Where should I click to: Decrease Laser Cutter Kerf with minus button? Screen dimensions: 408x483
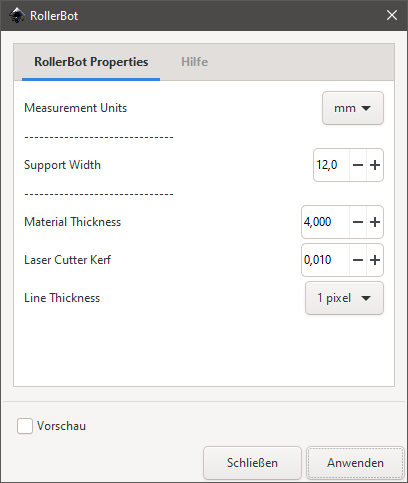click(x=358, y=260)
